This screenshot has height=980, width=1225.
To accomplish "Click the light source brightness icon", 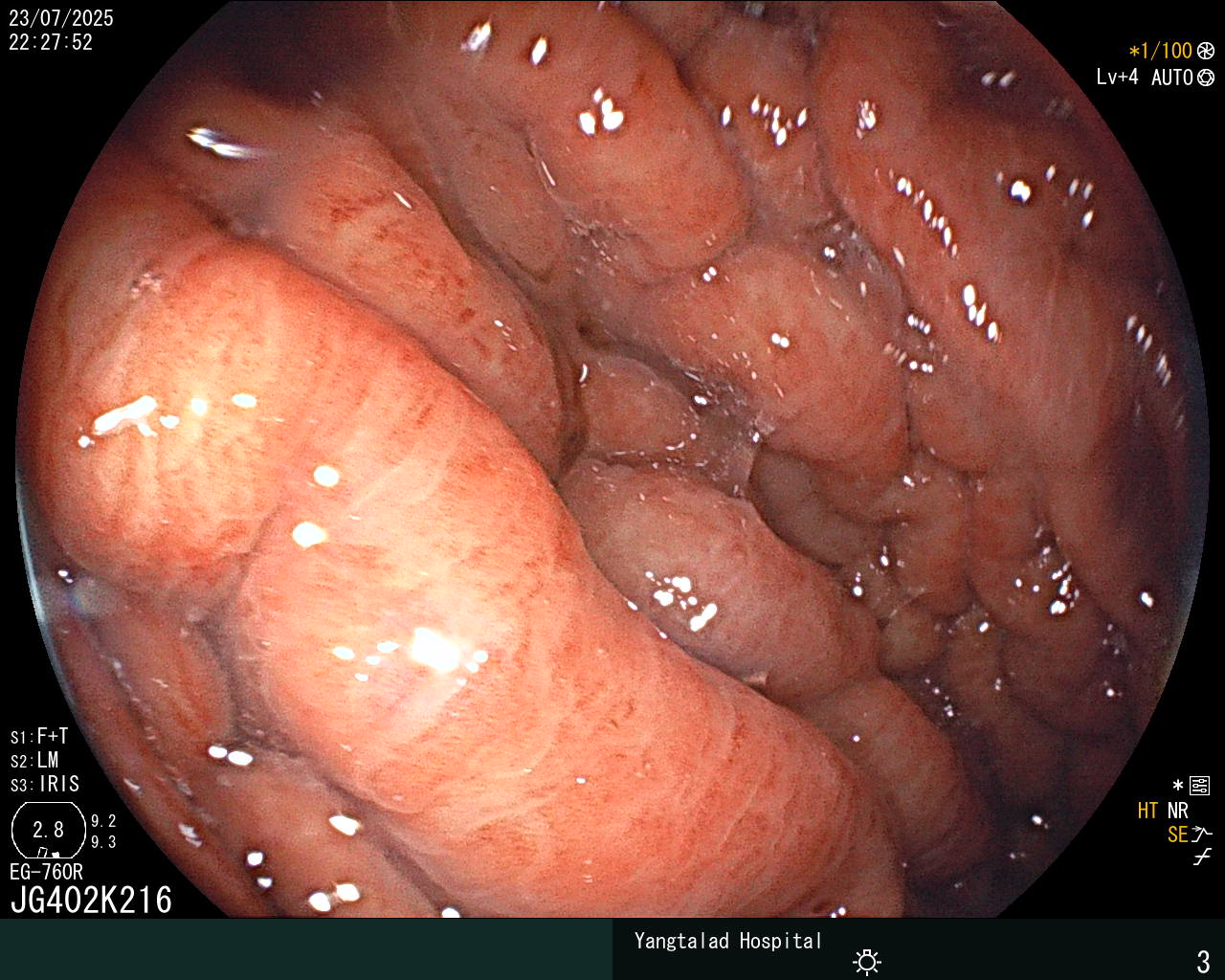I will click(x=867, y=961).
